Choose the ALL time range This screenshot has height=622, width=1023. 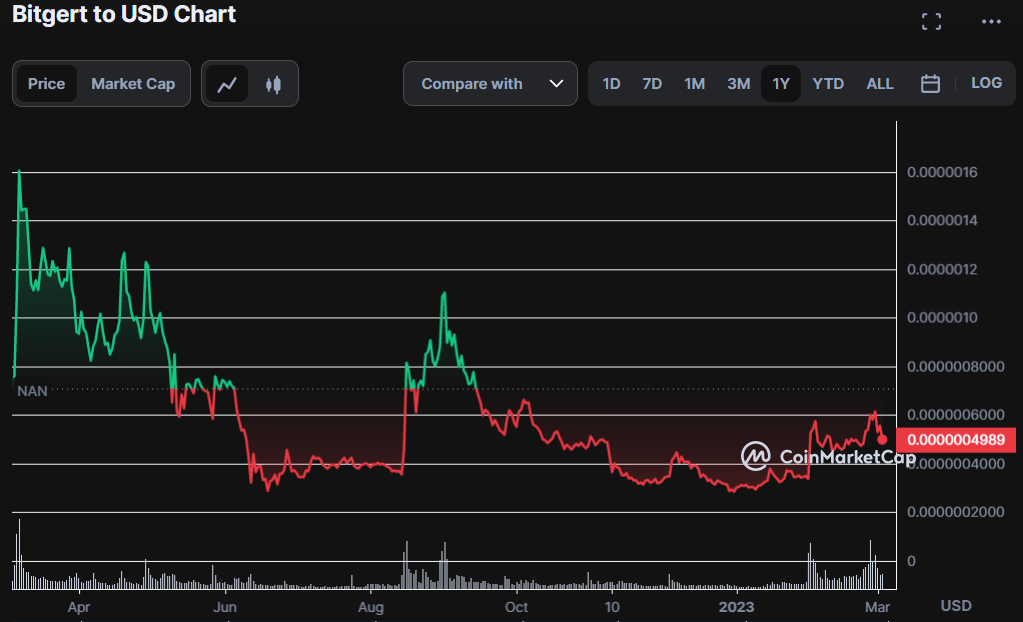879,84
